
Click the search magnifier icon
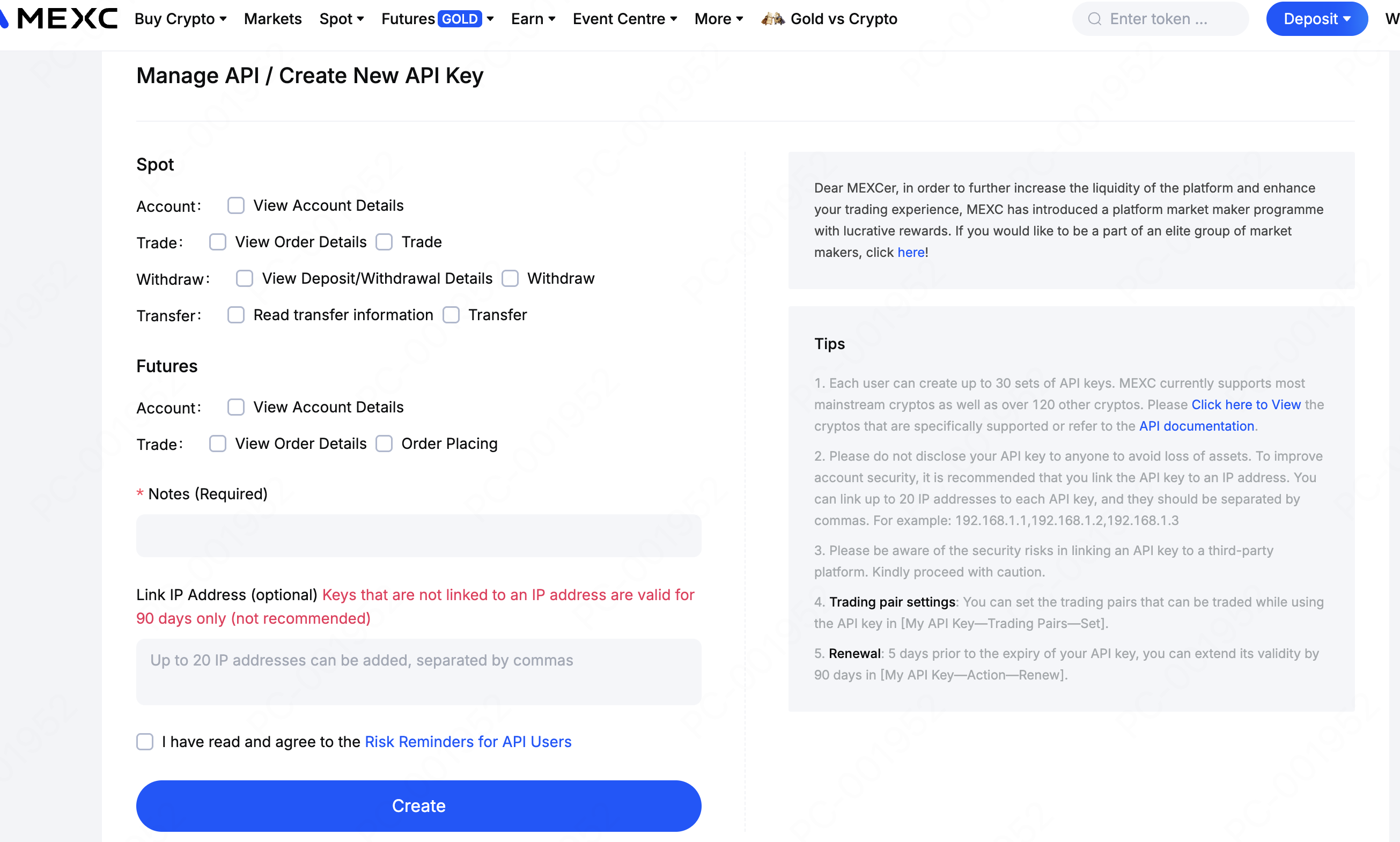point(1094,19)
